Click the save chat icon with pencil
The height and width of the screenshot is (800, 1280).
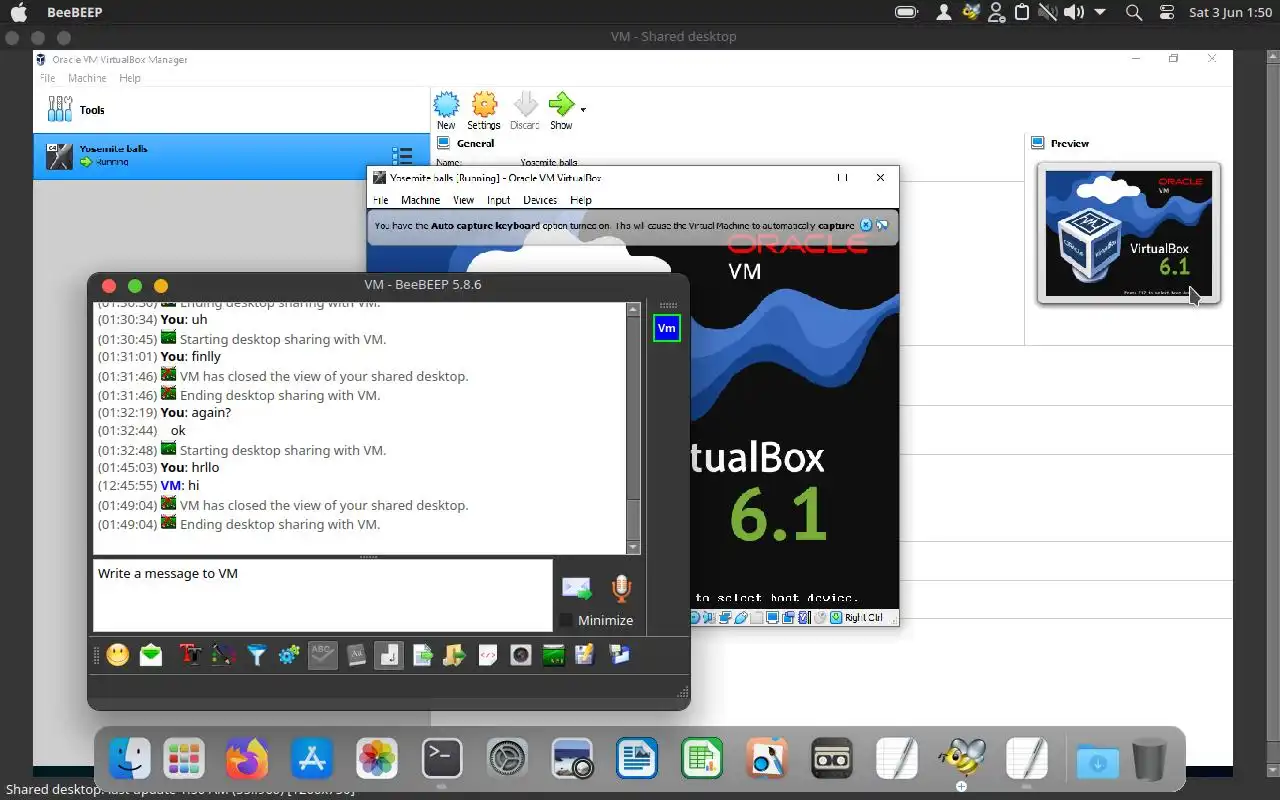click(586, 655)
